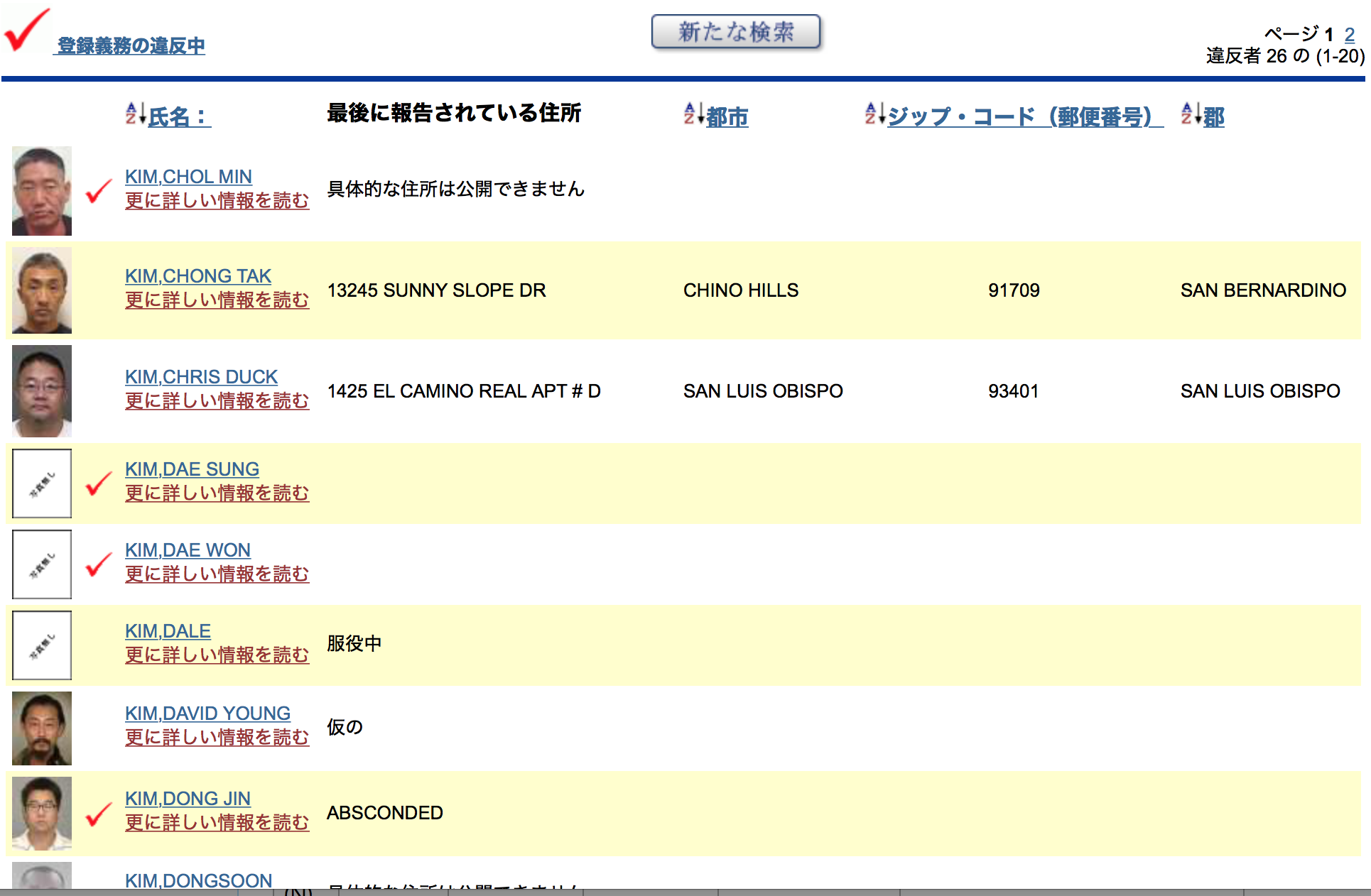Click the no-photo placeholder for KIM,DALE

pyautogui.click(x=42, y=645)
